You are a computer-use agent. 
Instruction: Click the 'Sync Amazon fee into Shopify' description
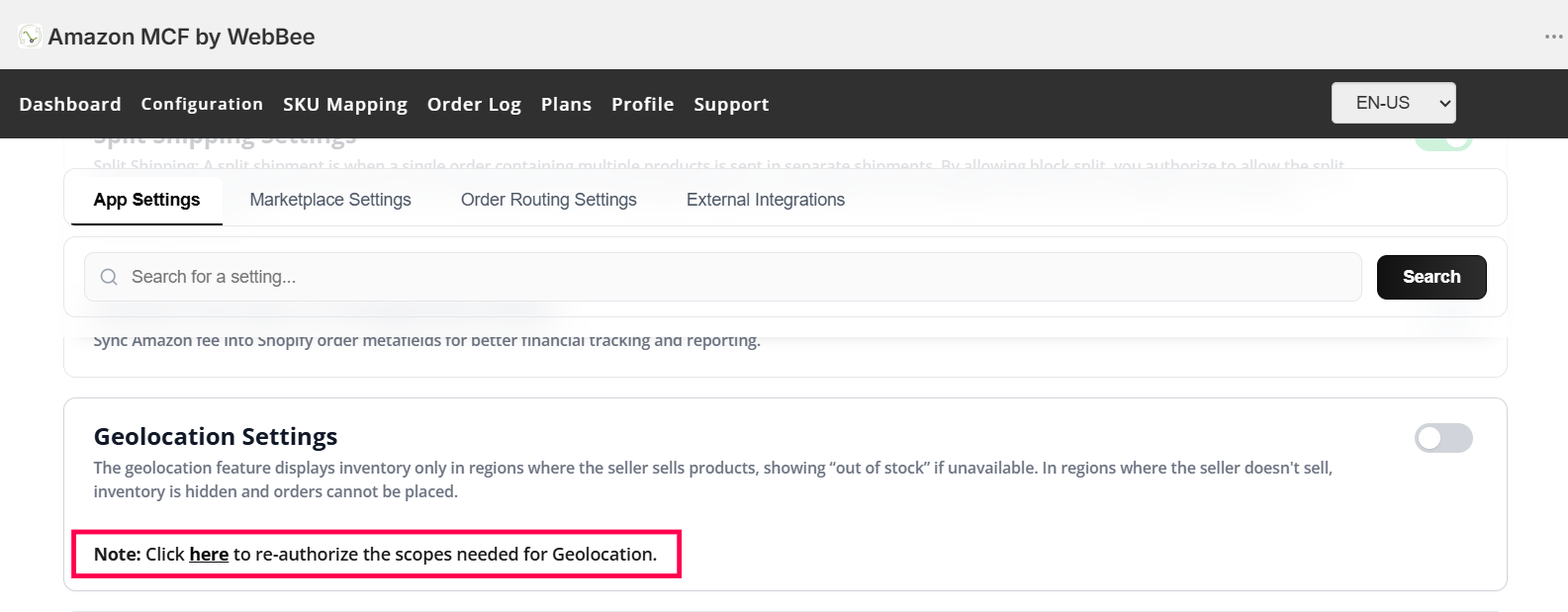point(427,341)
